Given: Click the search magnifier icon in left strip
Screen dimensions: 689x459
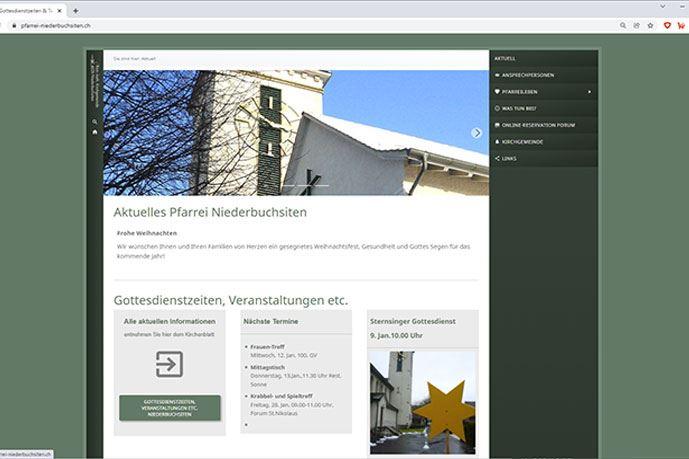Looking at the screenshot, I should pos(95,122).
